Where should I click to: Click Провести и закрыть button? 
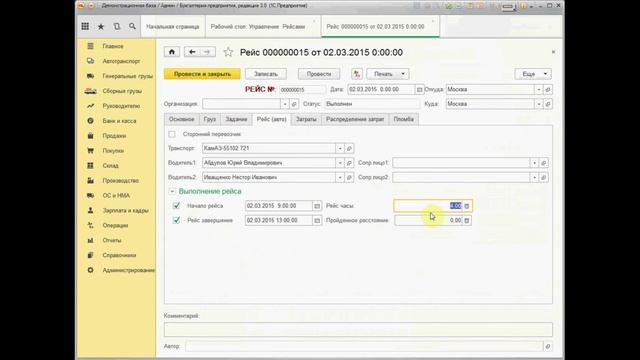pyautogui.click(x=202, y=74)
